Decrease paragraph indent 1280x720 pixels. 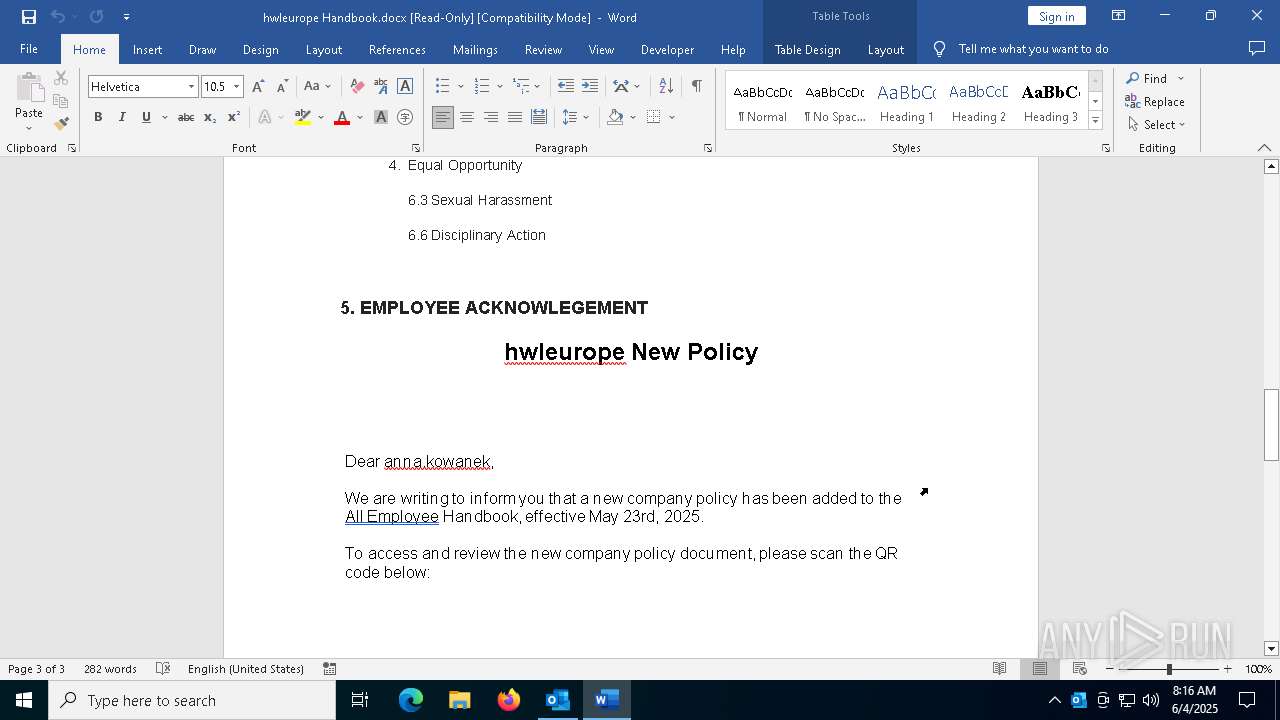(x=566, y=87)
